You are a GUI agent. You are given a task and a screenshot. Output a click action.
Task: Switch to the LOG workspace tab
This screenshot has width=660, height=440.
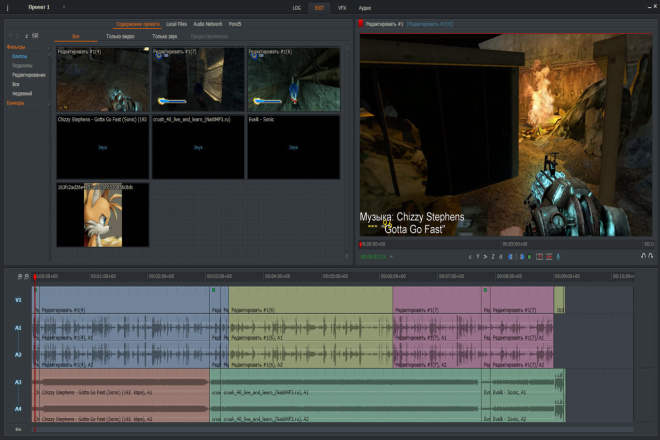click(x=296, y=8)
